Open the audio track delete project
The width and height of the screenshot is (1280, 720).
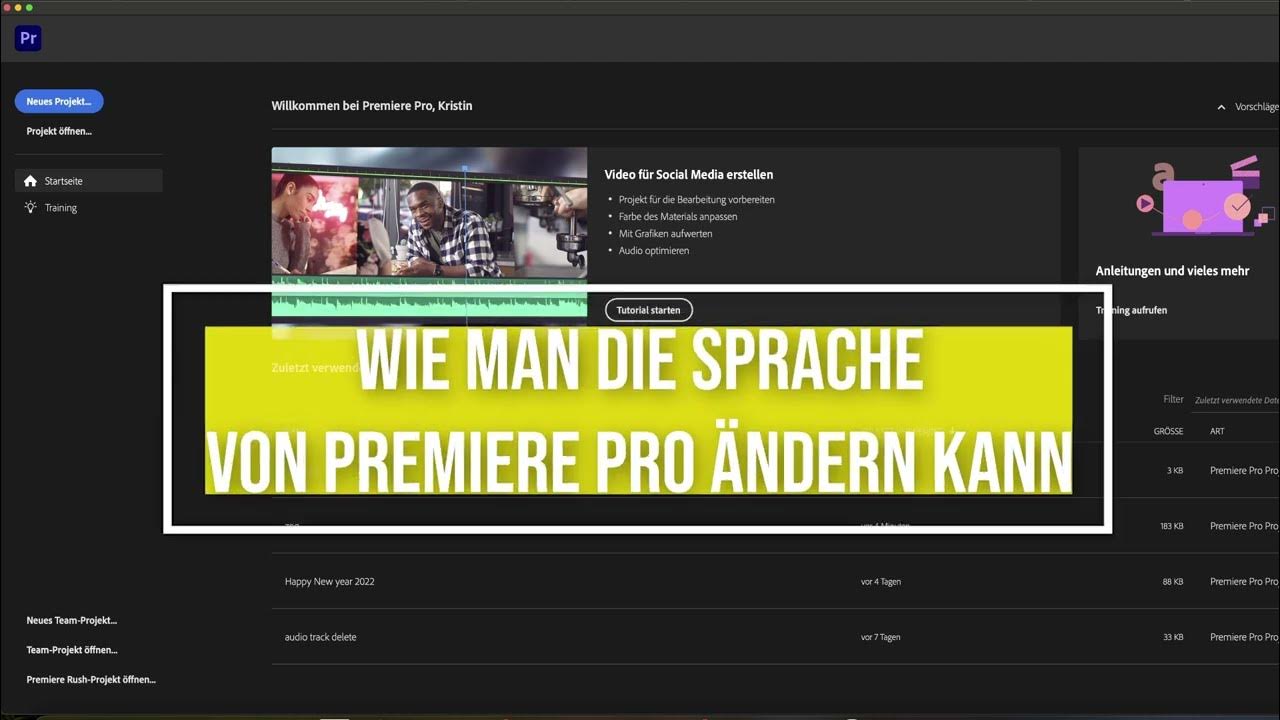click(x=321, y=637)
